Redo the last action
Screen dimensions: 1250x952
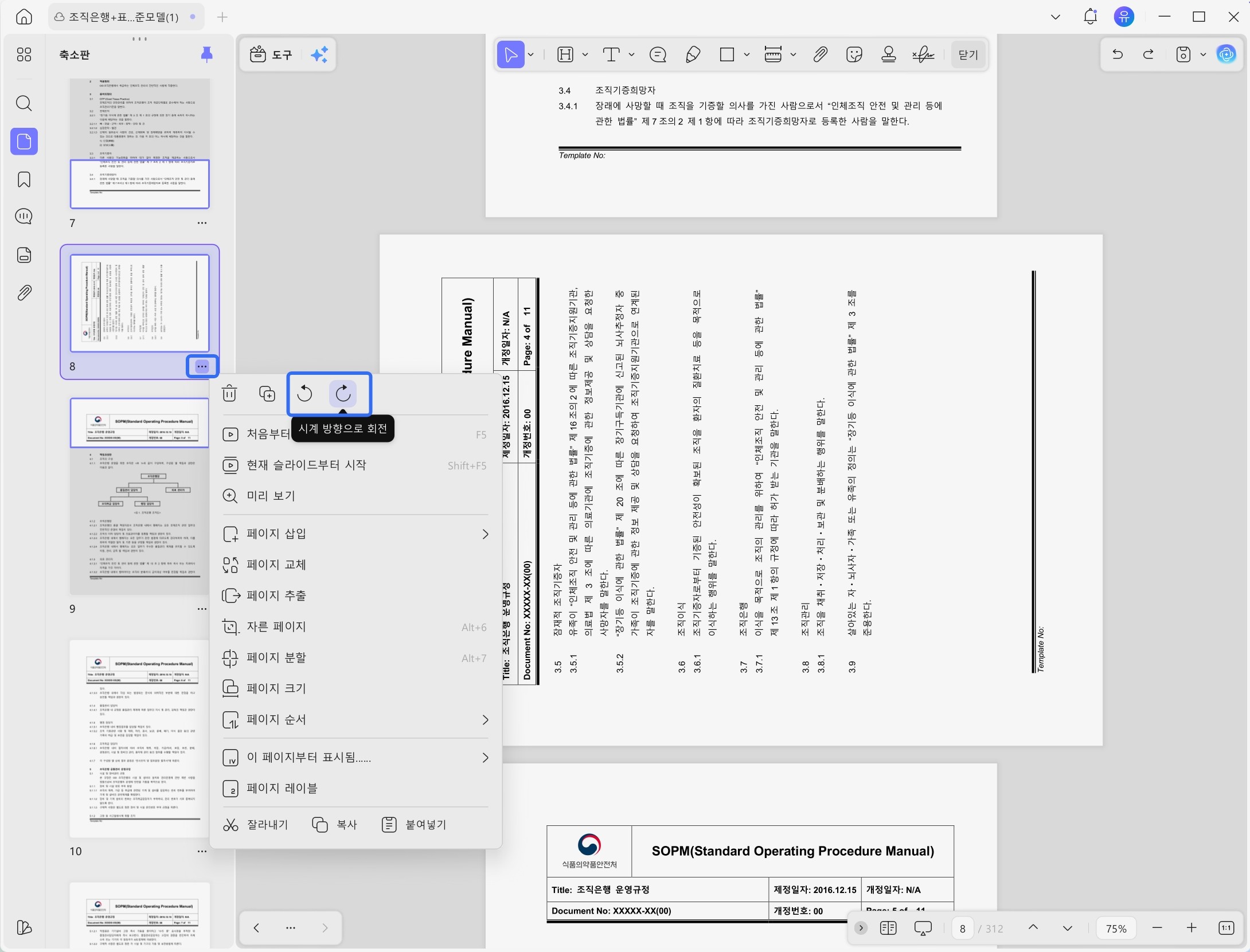point(1149,54)
